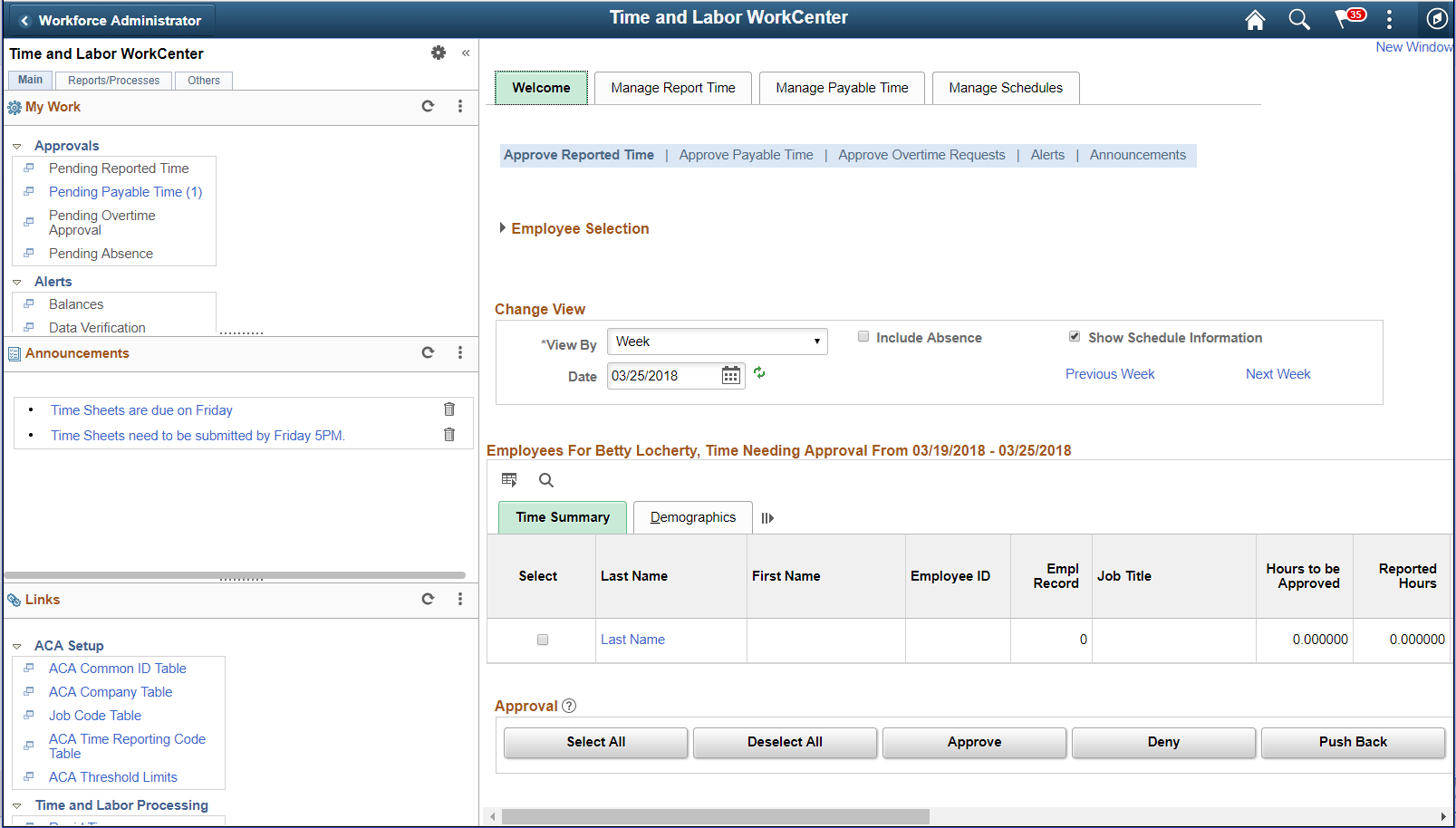
Task: Click the horizontal scrollbar at page bottom
Action: click(x=716, y=816)
